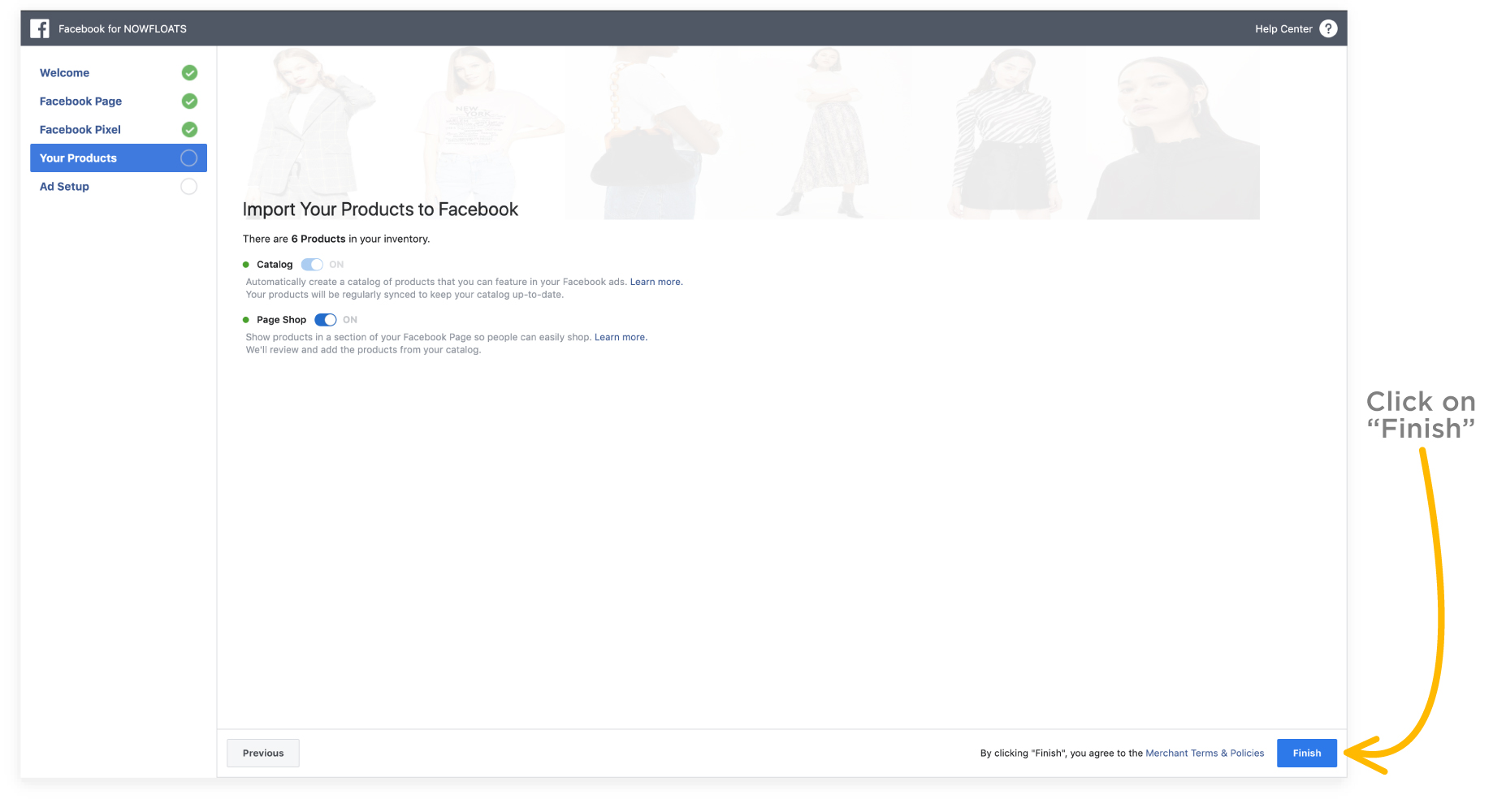The image size is (1493, 812).
Task: Open the Facebook Page step
Action: (x=80, y=101)
